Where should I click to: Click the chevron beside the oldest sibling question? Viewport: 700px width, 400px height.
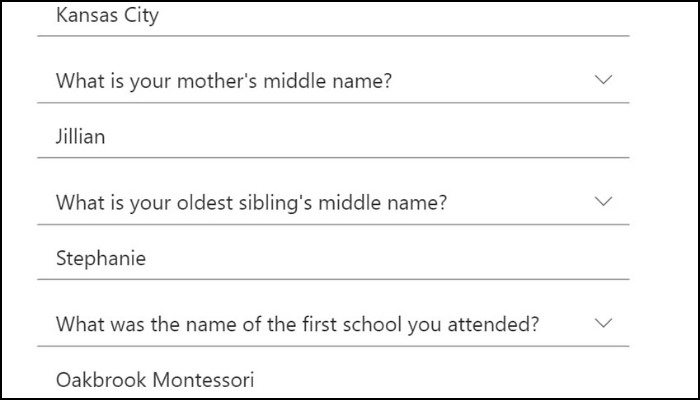pos(602,201)
